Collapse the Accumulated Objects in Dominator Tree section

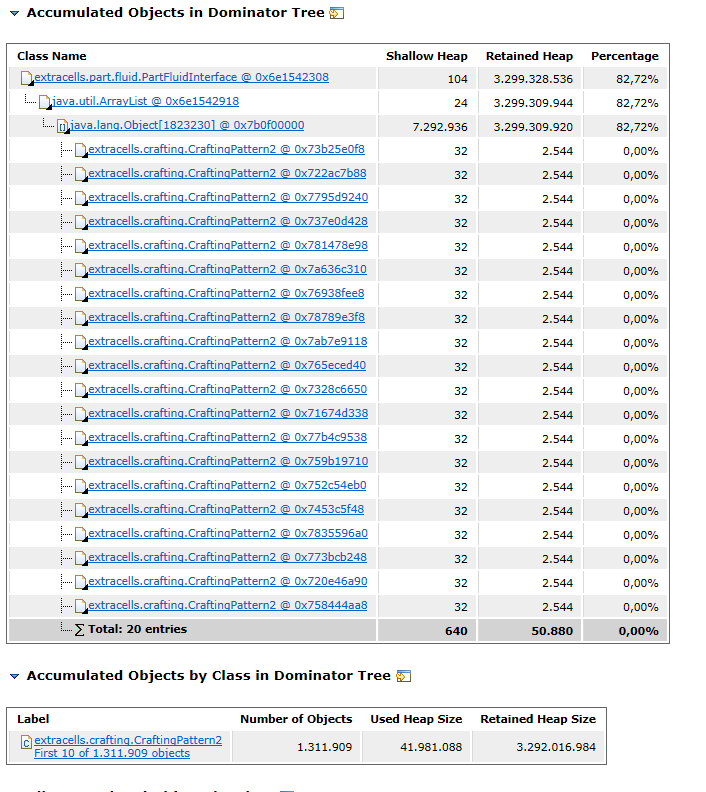(x=15, y=14)
